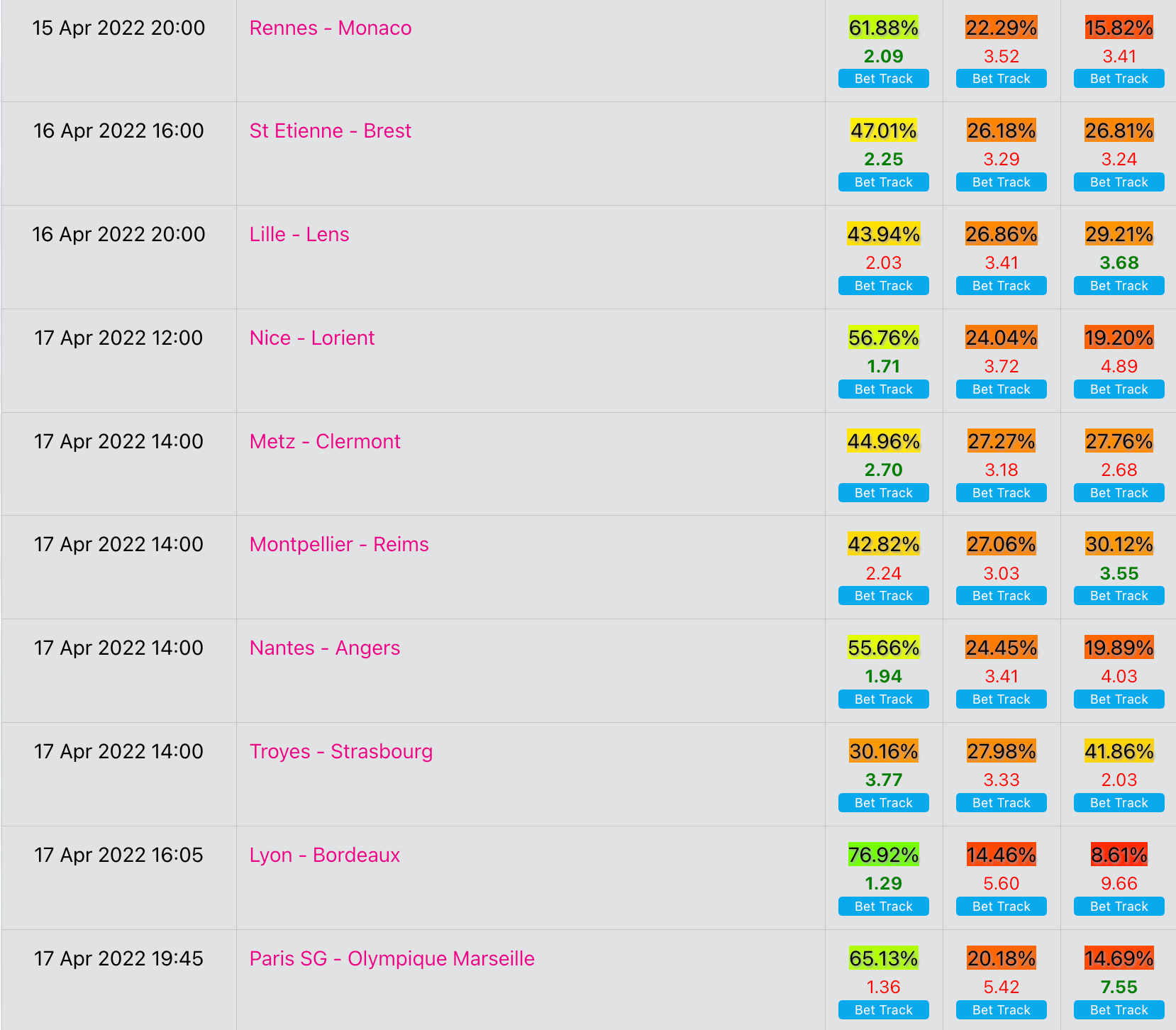
Task: Select the 65.13% probability for Paris SG
Action: click(884, 958)
